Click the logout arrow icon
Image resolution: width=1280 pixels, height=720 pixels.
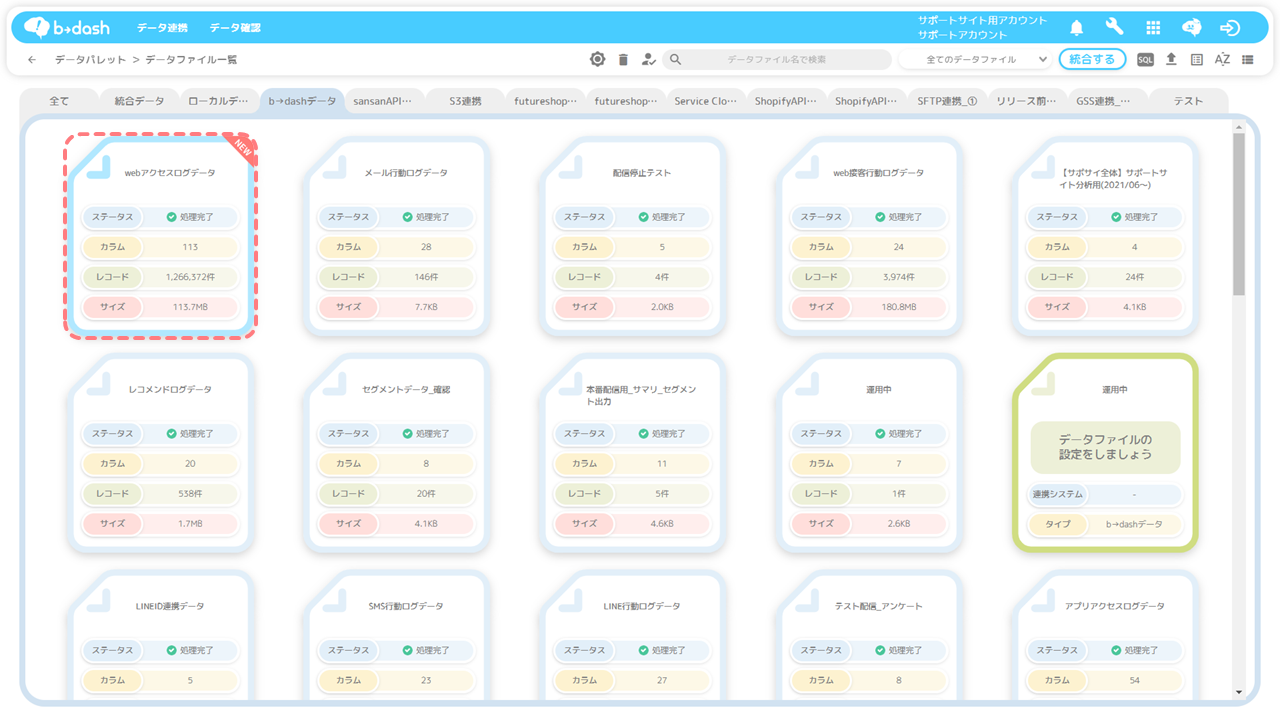click(1230, 27)
